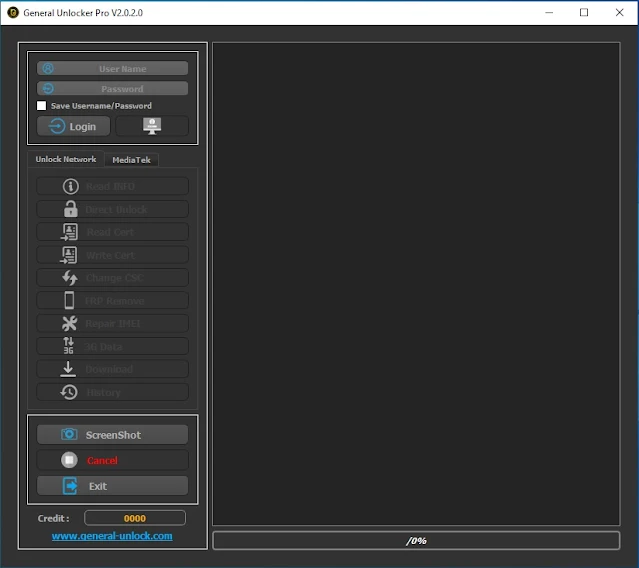This screenshot has width=639, height=568.
Task: Click the ScreenShot camera icon
Action: pos(69,434)
